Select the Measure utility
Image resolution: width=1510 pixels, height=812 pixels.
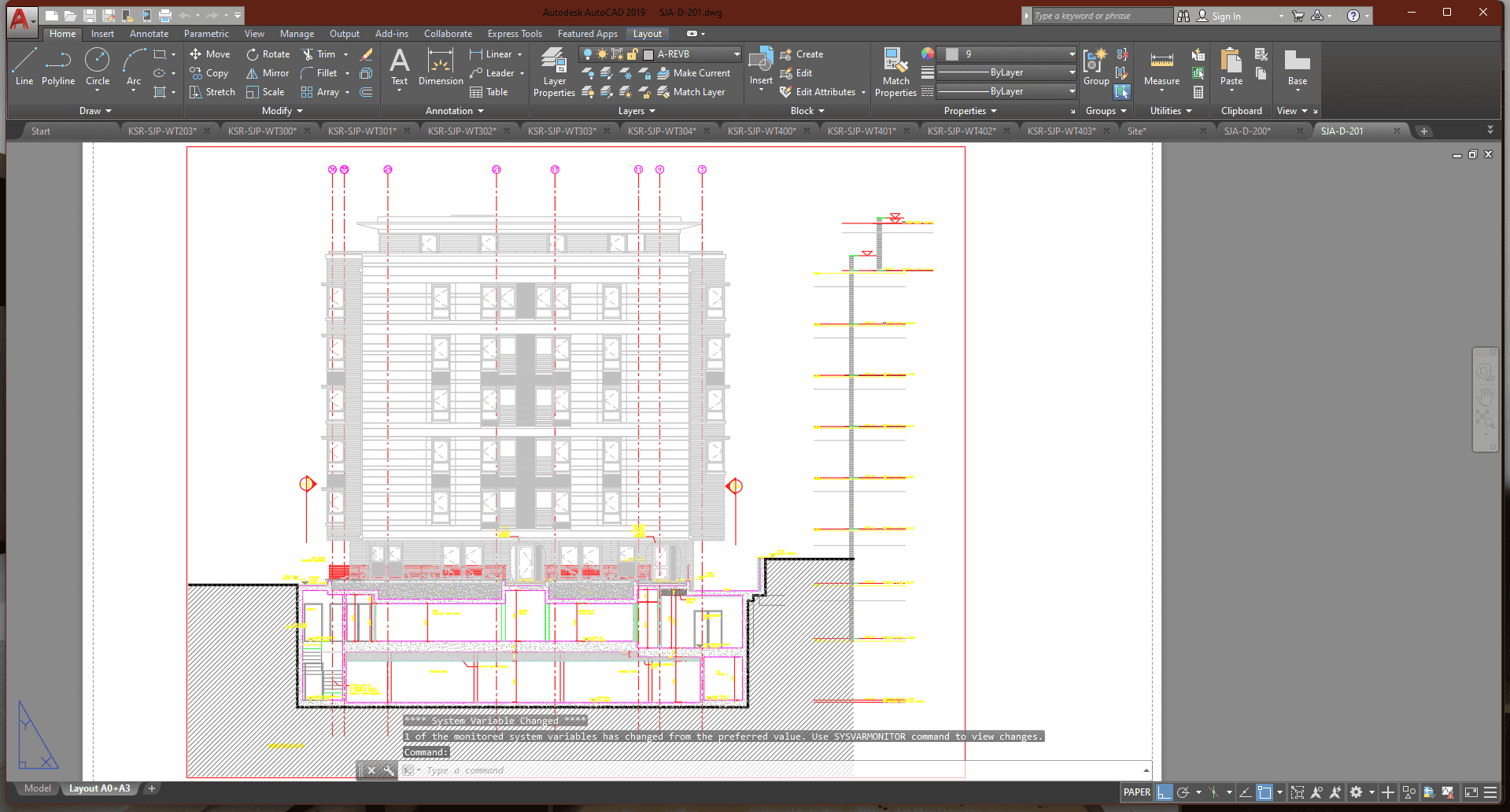[x=1161, y=69]
